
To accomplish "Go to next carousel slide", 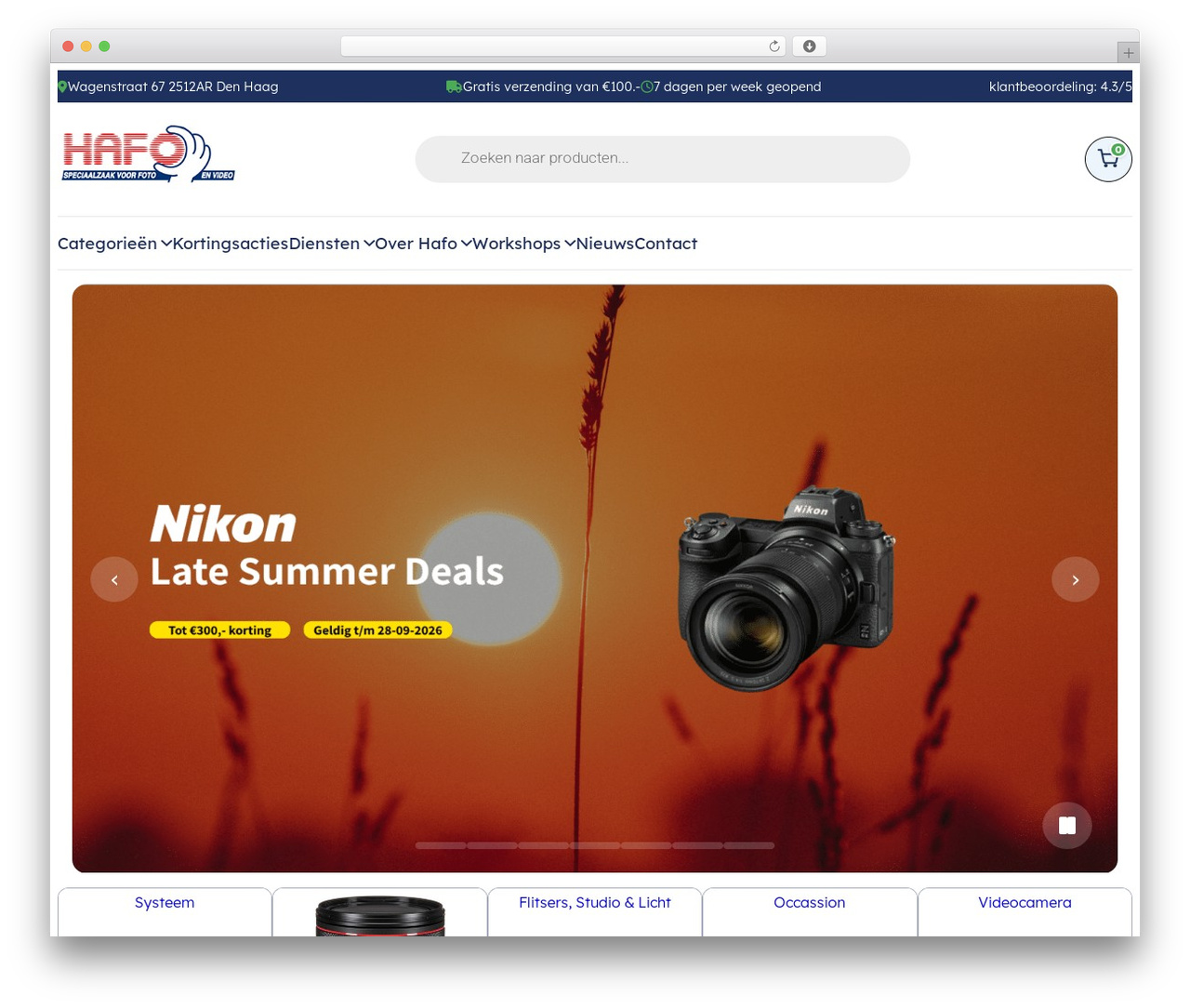I will (1076, 579).
